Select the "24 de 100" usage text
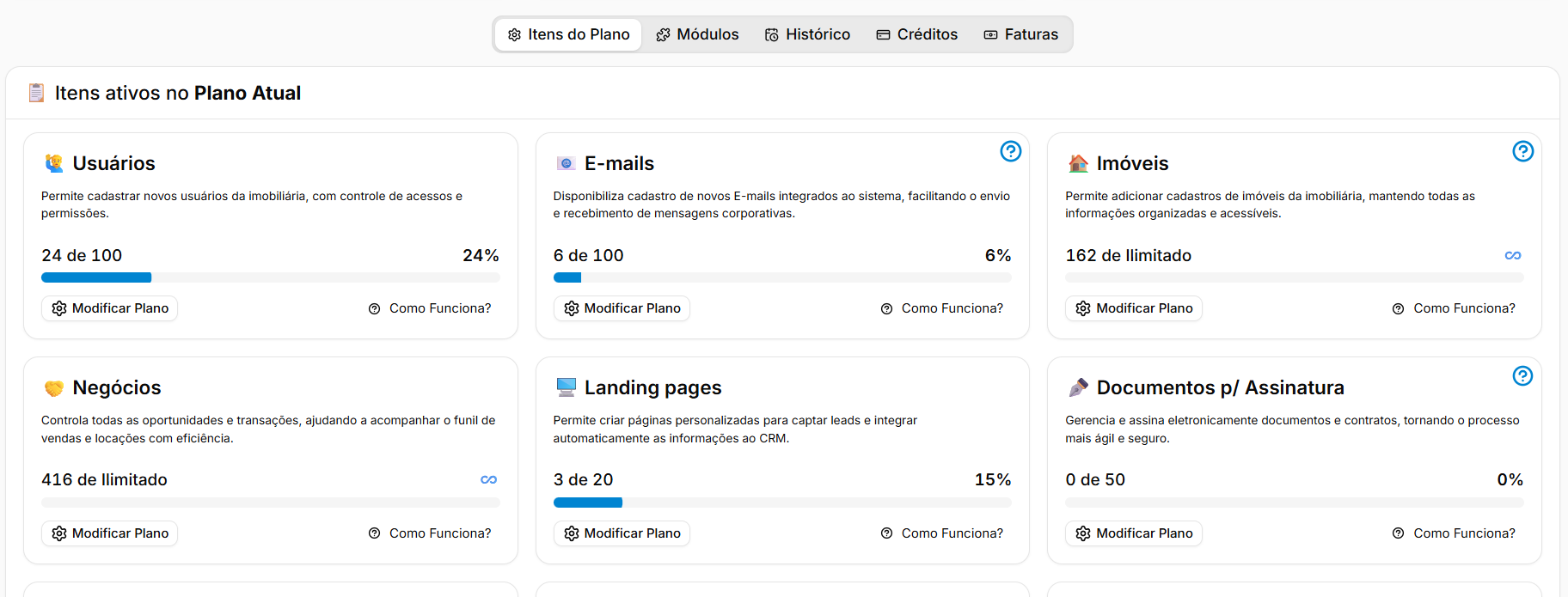Screen dimensions: 1568x597 pos(82,255)
